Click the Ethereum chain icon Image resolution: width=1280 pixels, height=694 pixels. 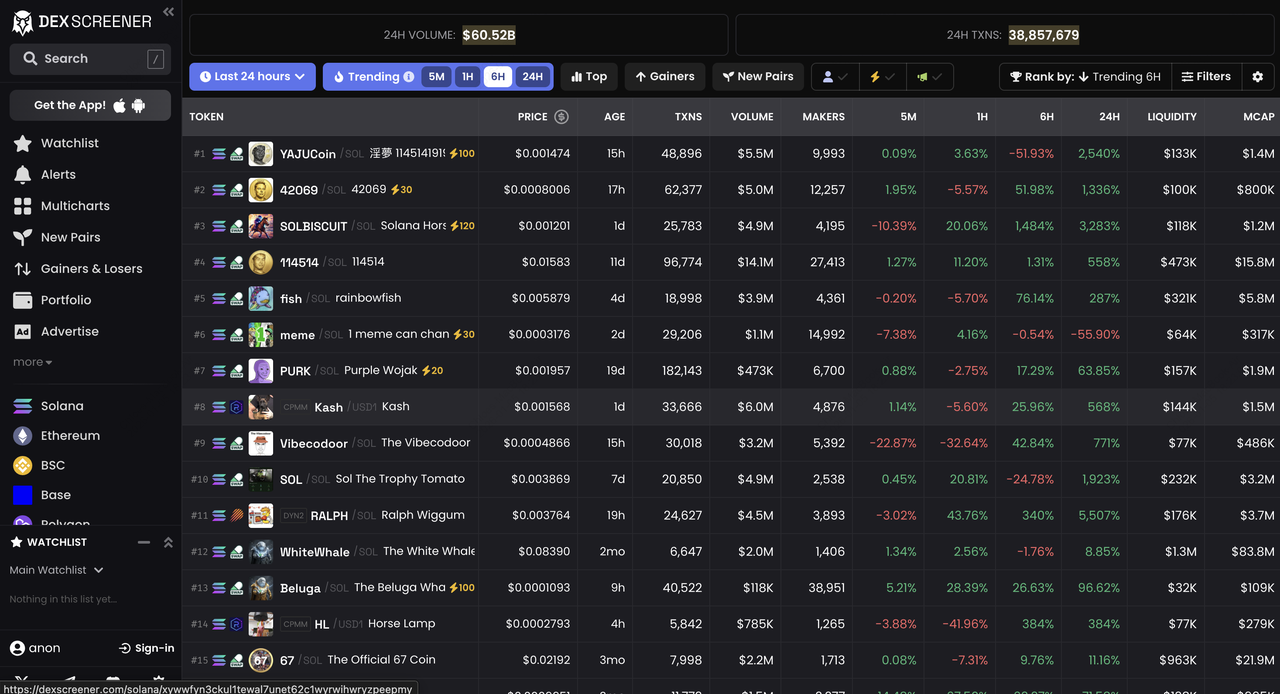point(22,436)
